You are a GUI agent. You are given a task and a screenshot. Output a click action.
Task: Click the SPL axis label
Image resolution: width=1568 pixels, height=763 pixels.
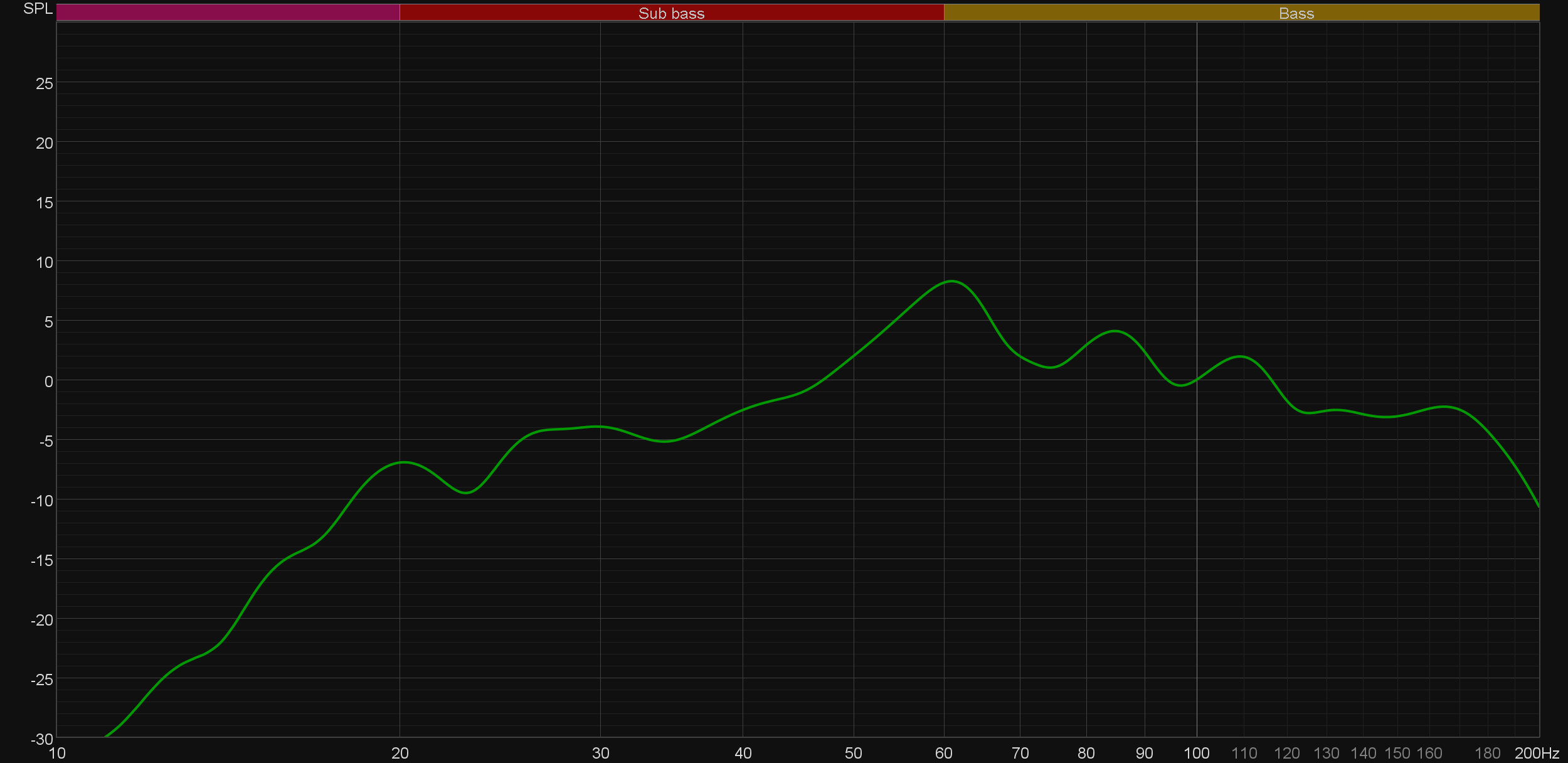(38, 9)
